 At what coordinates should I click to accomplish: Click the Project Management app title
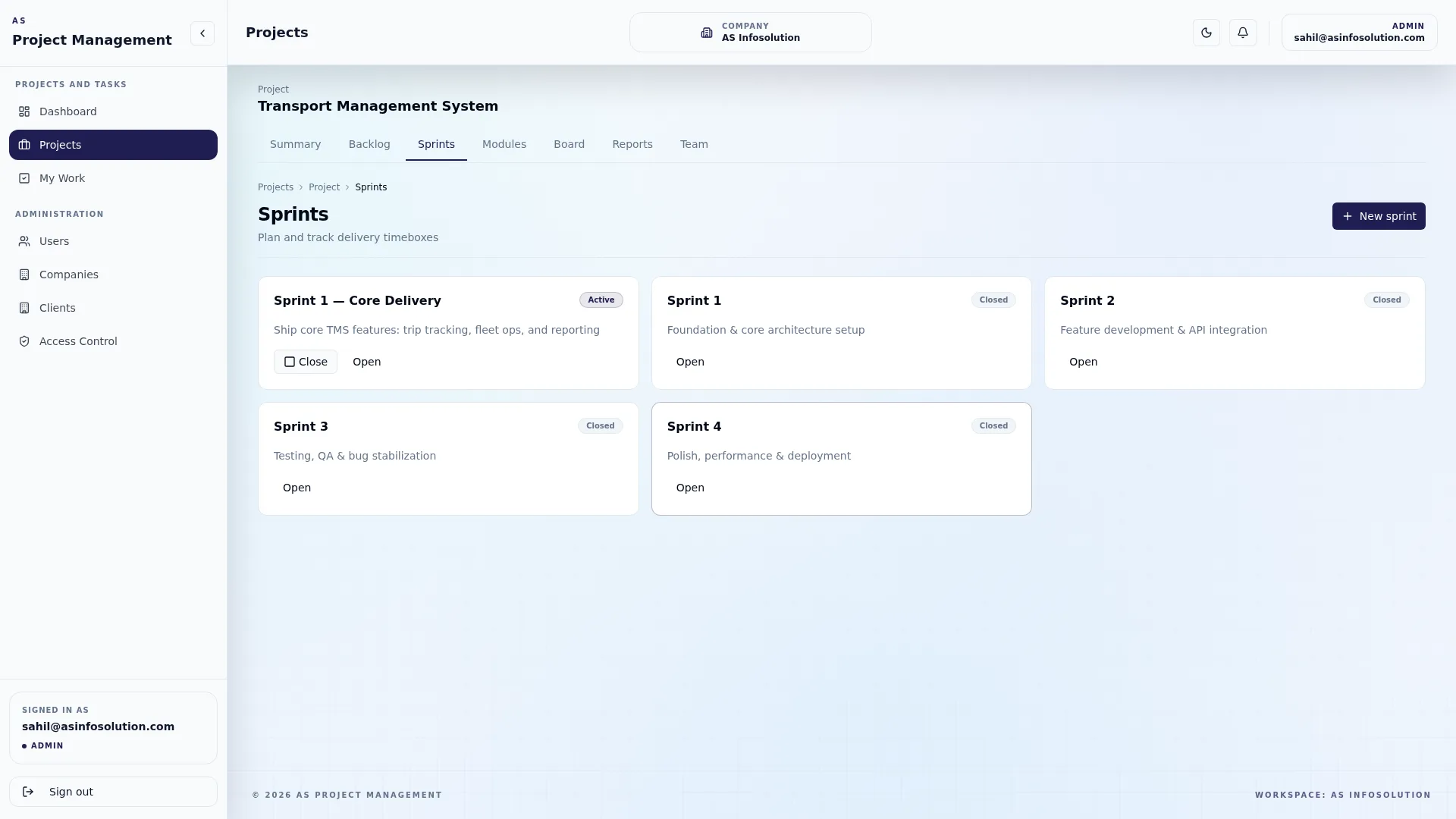point(92,40)
